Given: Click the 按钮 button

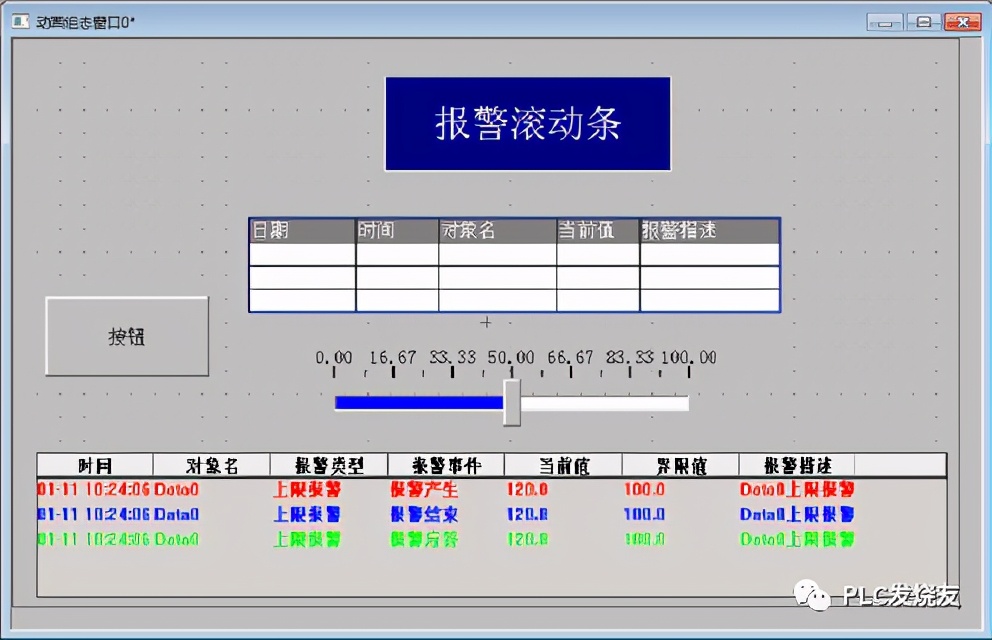Looking at the screenshot, I should 127,336.
